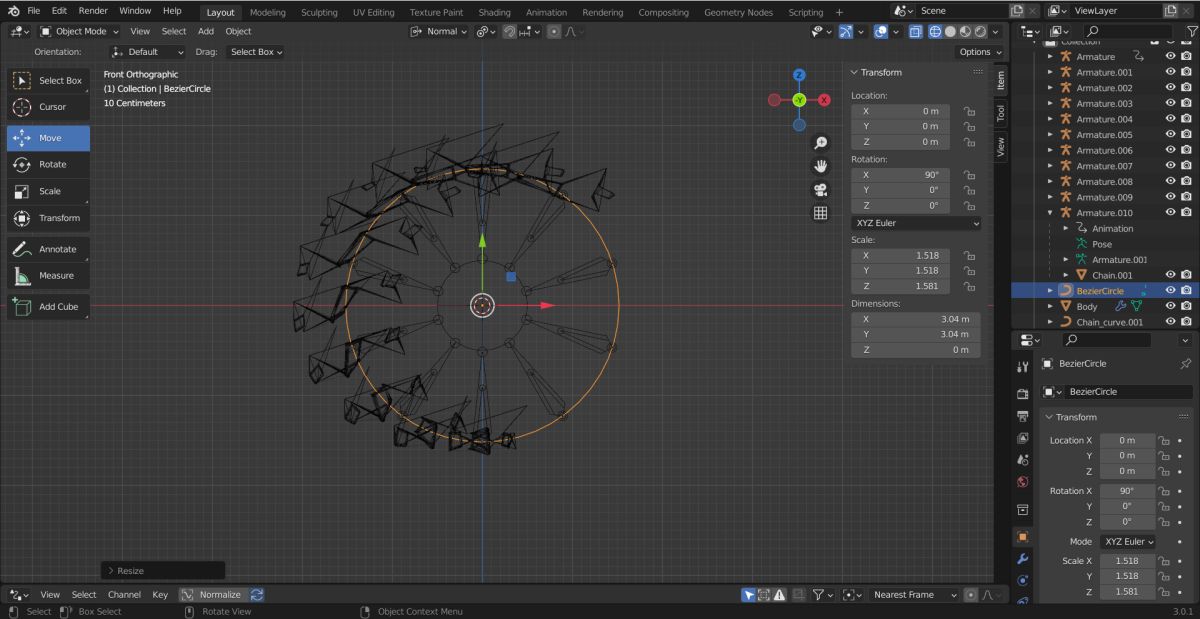Image resolution: width=1200 pixels, height=619 pixels.
Task: Toggle the X-ray display button
Action: coord(914,31)
